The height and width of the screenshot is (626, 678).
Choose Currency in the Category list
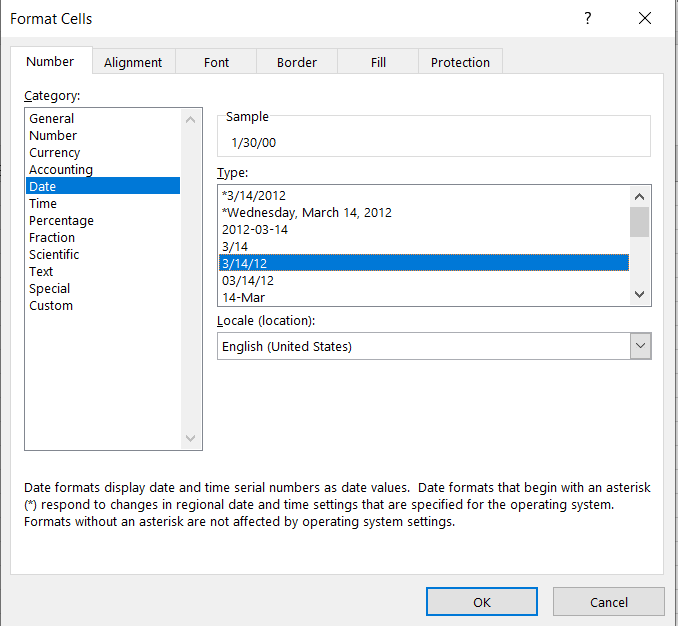(x=54, y=153)
